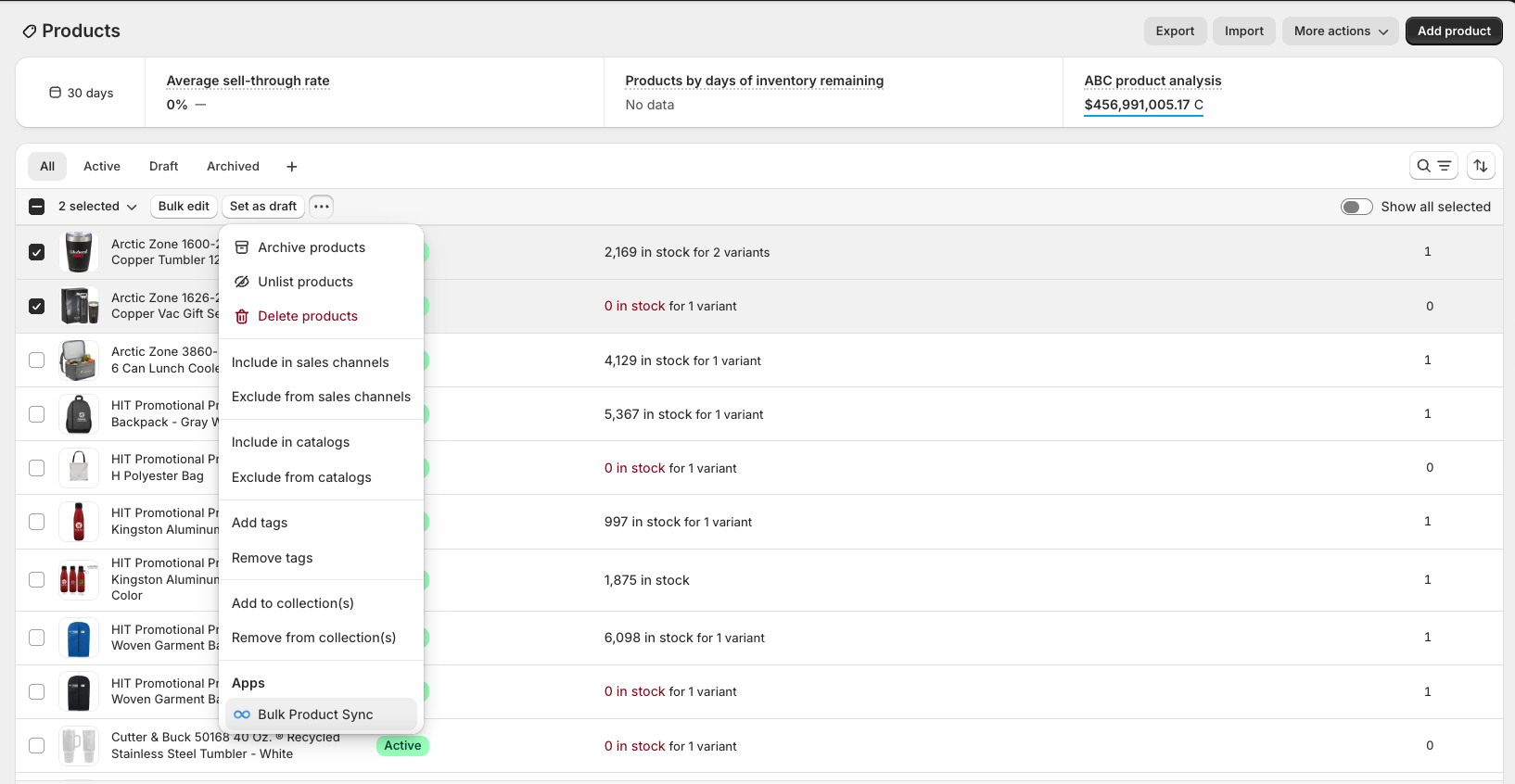Check Arctic Zone 3860 Lunch Cooler row
This screenshot has width=1515, height=784.
[x=36, y=360]
